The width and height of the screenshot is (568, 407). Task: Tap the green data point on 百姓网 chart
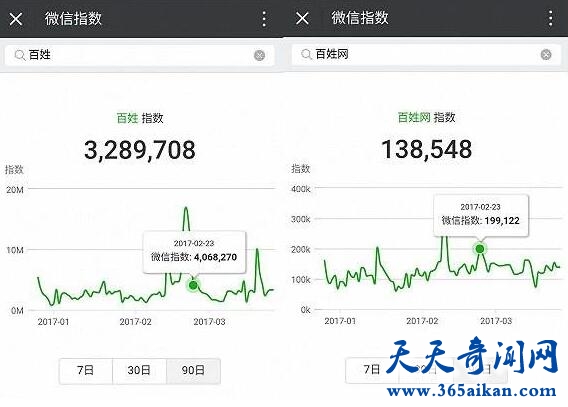(x=480, y=249)
